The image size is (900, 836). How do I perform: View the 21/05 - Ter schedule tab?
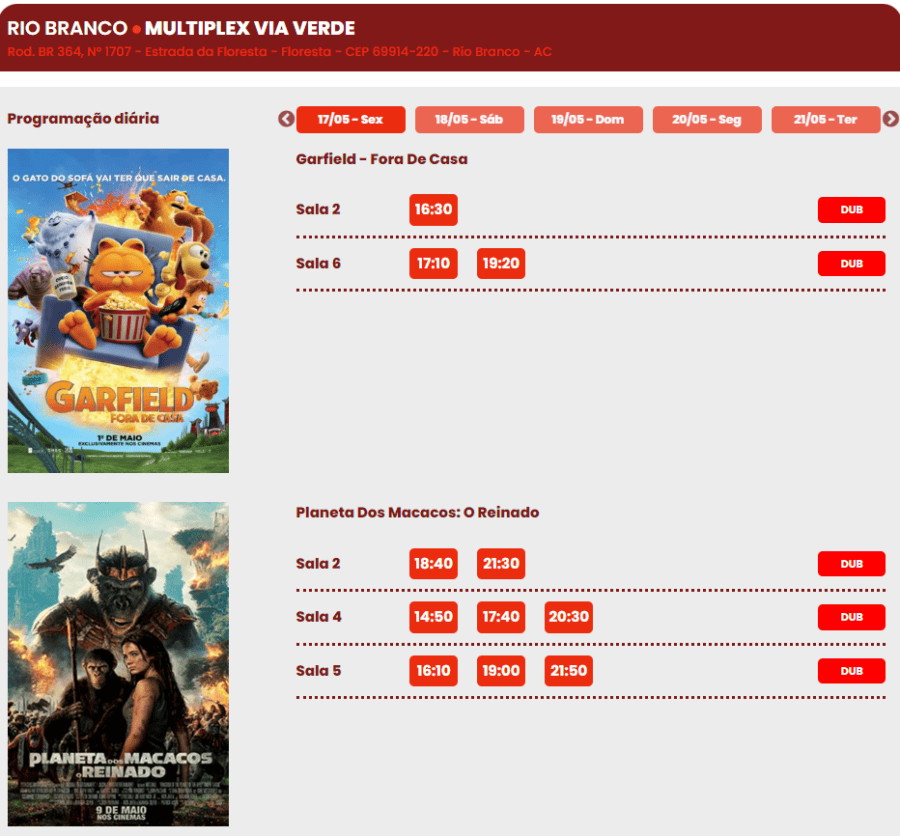click(x=825, y=119)
